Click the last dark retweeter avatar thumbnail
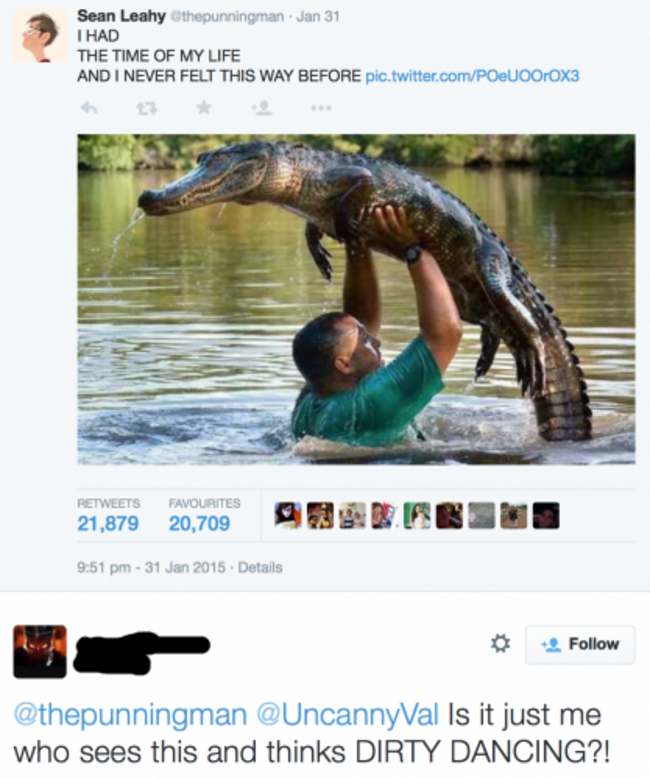 coord(546,515)
